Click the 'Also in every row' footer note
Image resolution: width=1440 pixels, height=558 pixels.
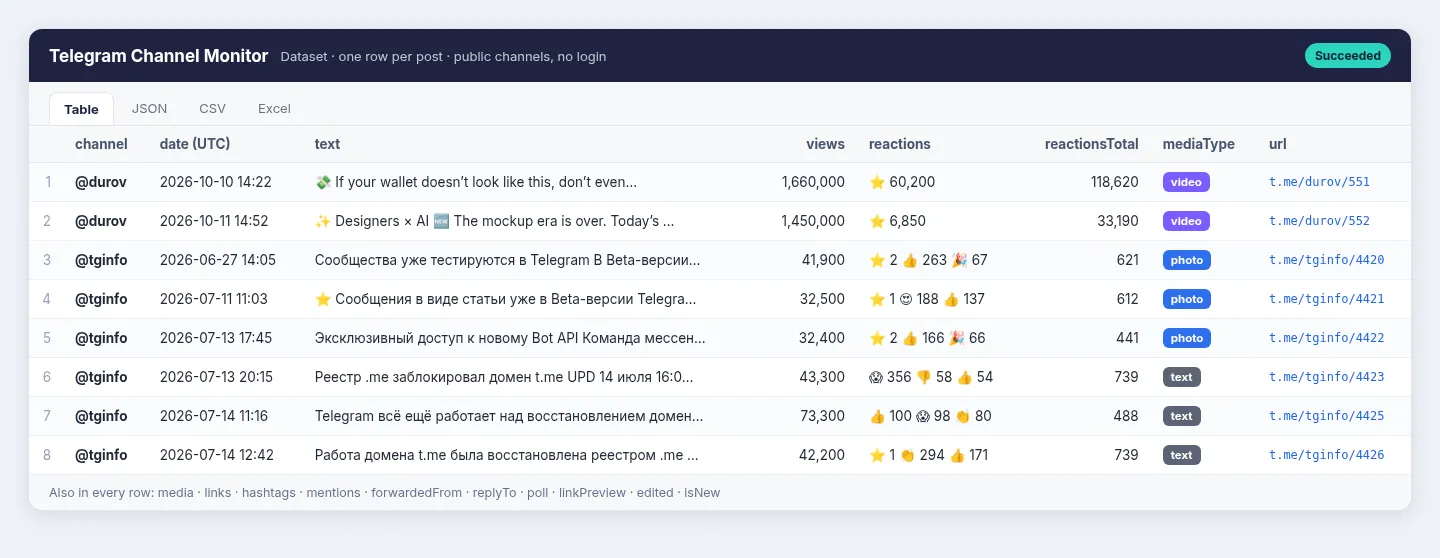tap(384, 492)
